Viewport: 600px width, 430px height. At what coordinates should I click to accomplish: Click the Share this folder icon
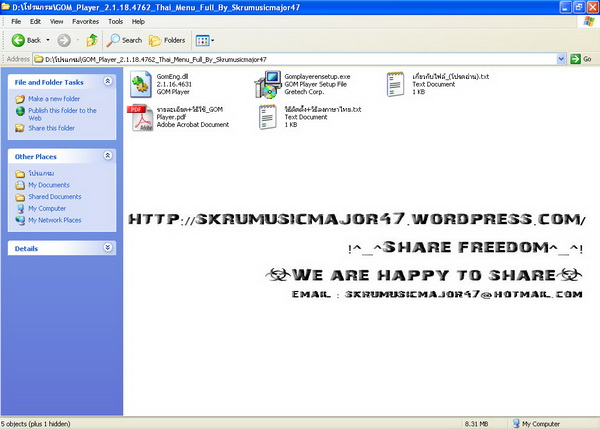pyautogui.click(x=20, y=128)
